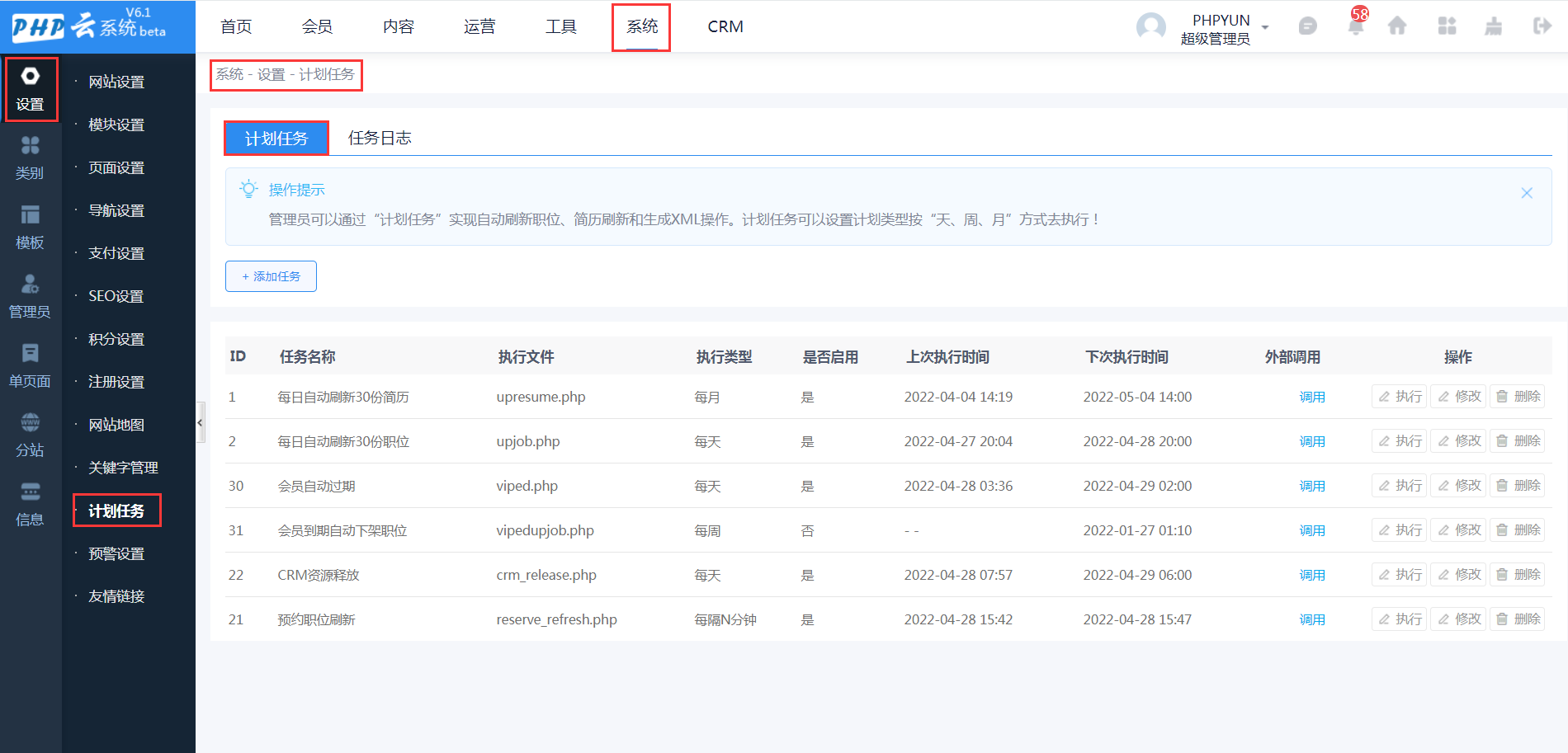Viewport: 1568px width, 753px height.
Task: Open 关键字管理 in the side menu
Action: pyautogui.click(x=123, y=468)
